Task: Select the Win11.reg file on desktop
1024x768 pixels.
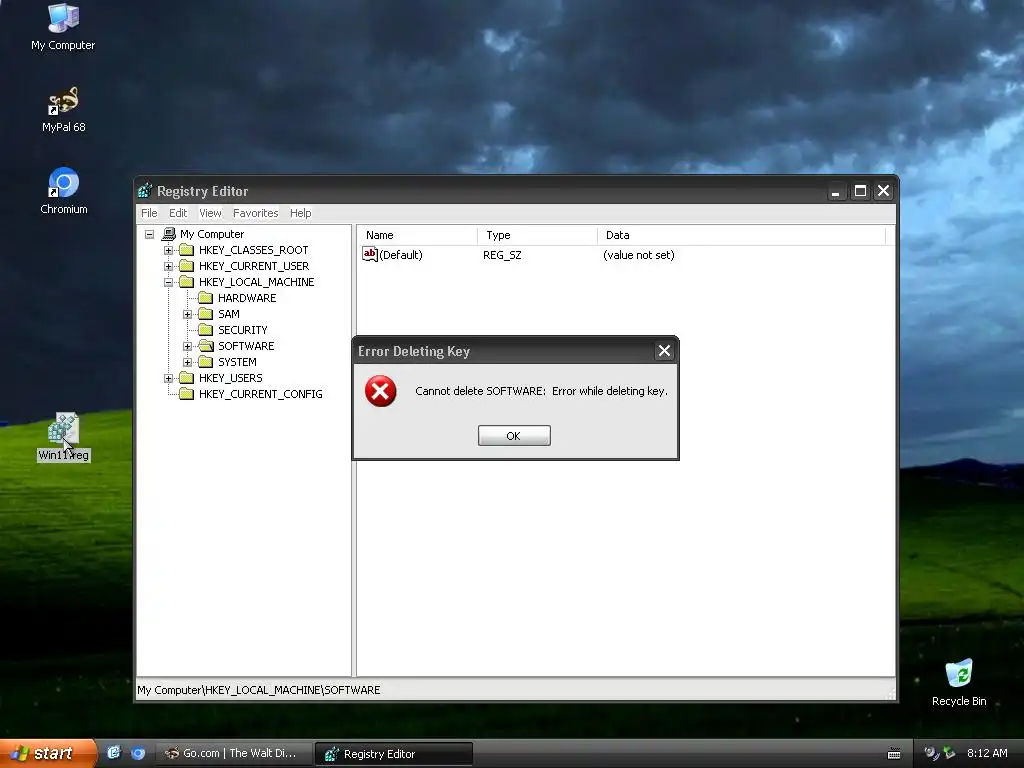Action: coord(63,437)
